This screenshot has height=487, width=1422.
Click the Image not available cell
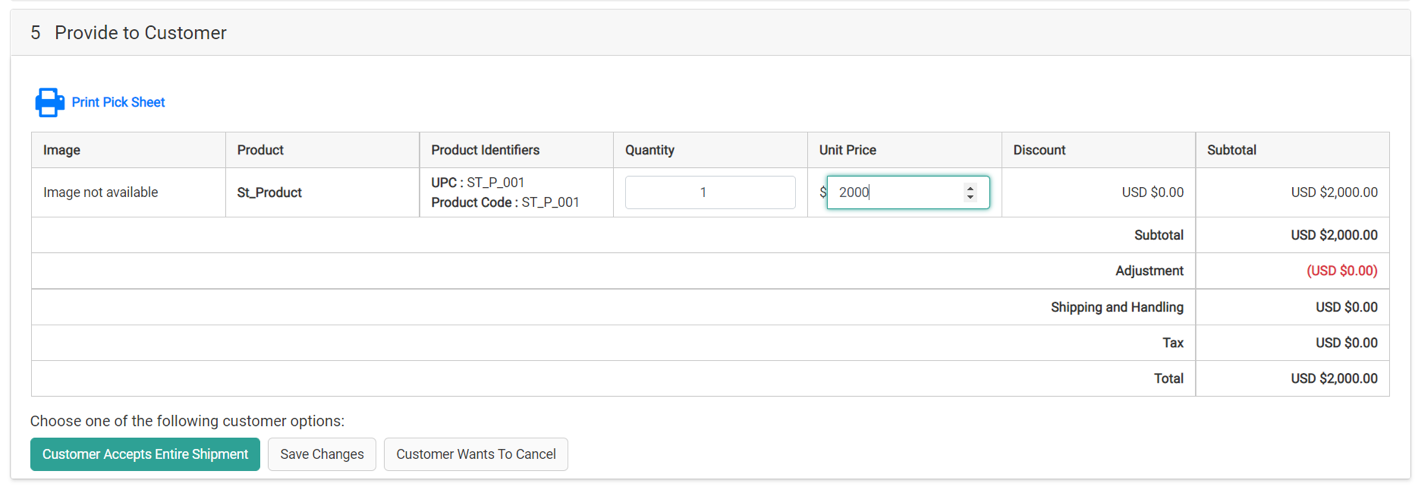point(100,192)
